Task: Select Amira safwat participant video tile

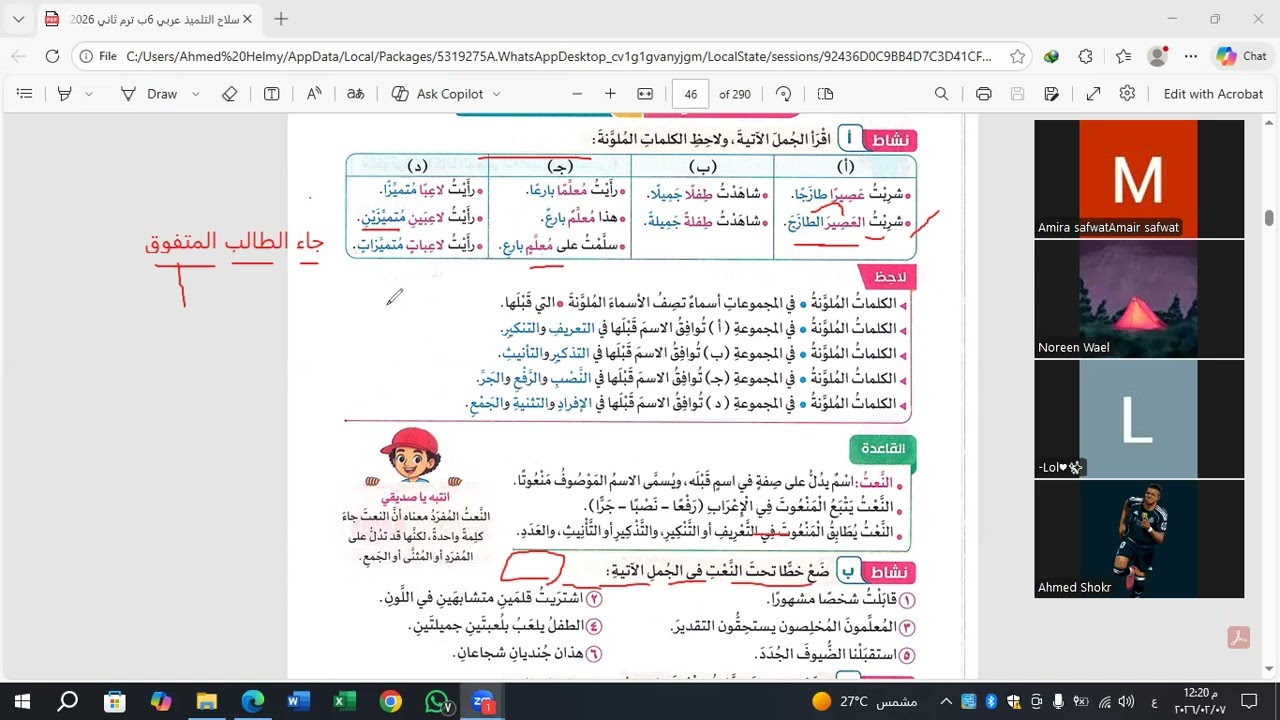Action: [1139, 178]
